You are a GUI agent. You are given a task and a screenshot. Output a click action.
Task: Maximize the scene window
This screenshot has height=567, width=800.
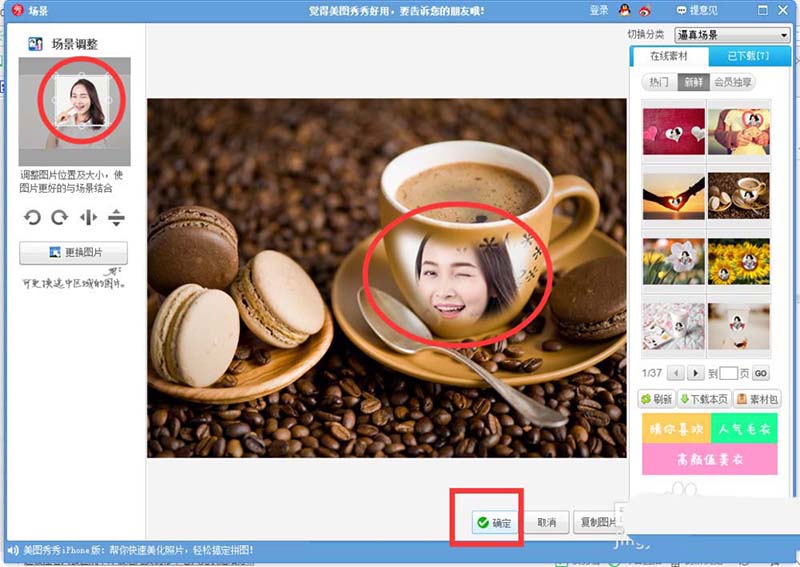coord(763,10)
